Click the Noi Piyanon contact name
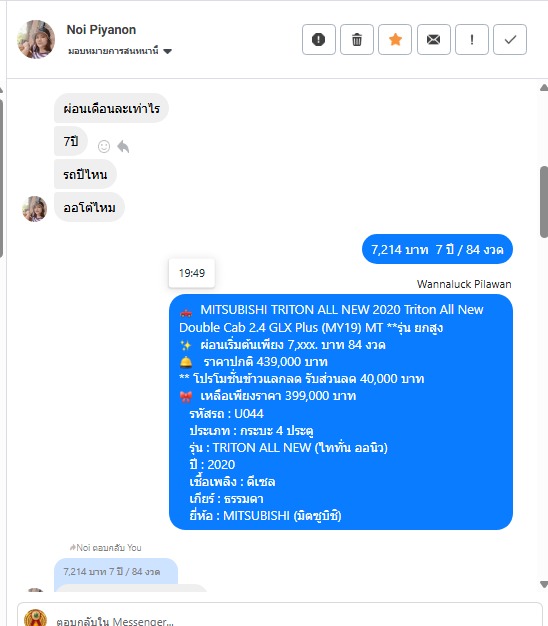 point(101,30)
